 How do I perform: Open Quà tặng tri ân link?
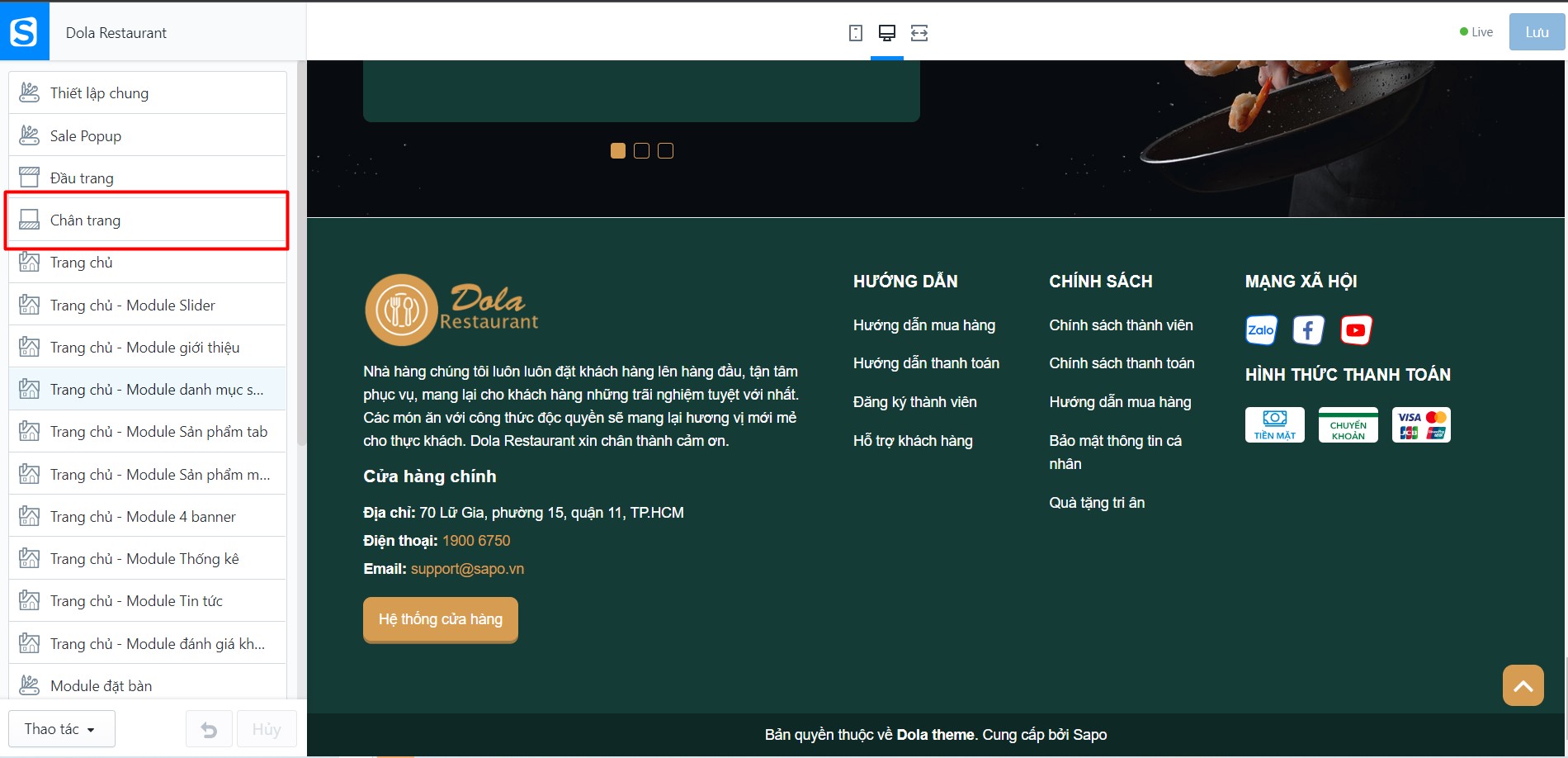[1097, 503]
